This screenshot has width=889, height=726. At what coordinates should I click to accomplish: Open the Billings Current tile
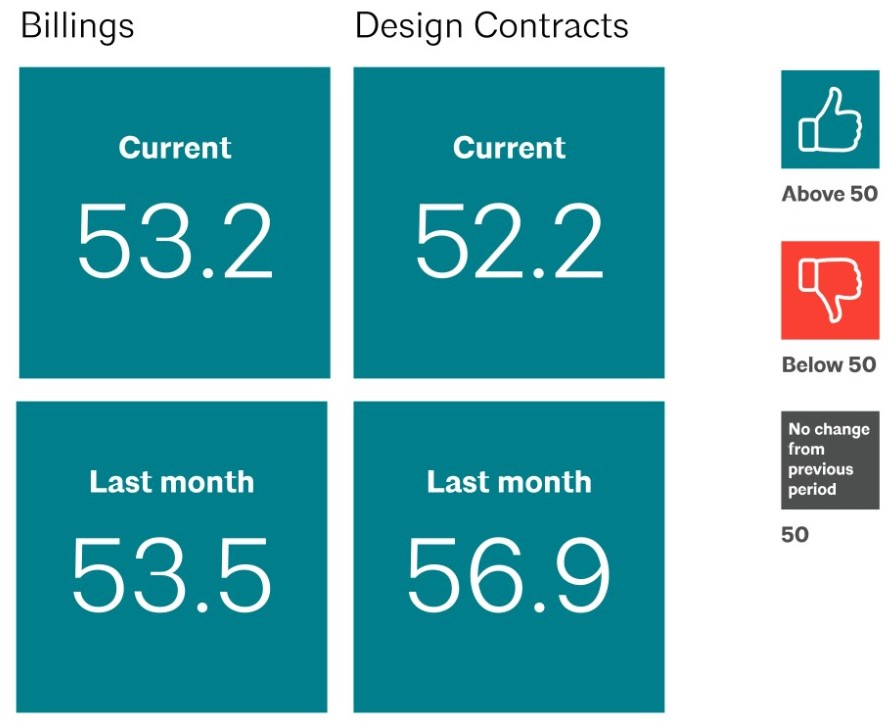[175, 320]
